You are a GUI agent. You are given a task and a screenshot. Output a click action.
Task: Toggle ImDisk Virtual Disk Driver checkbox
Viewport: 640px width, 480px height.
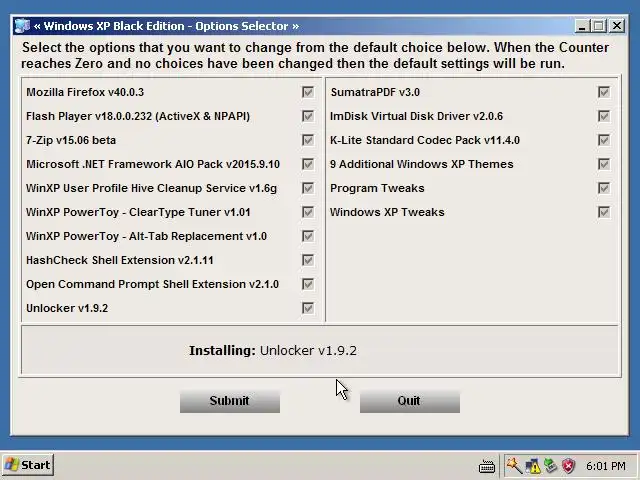pyautogui.click(x=604, y=116)
